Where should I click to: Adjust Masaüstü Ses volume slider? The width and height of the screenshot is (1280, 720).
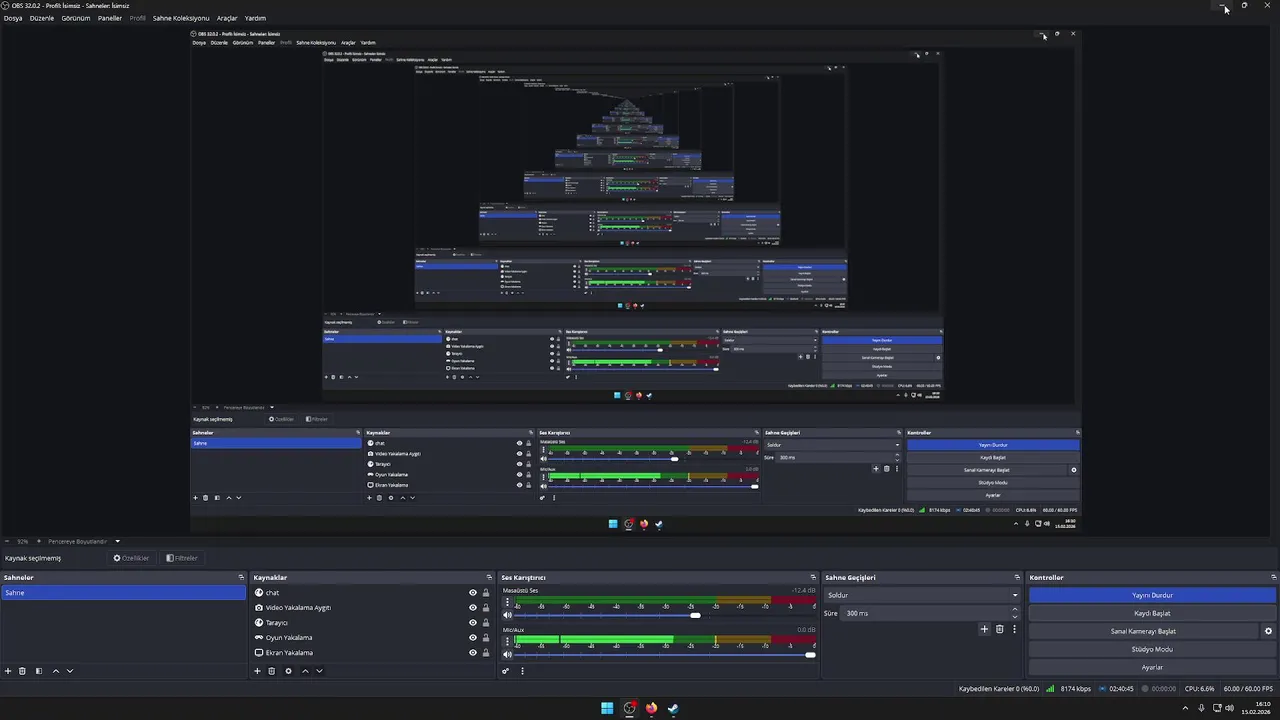pyautogui.click(x=695, y=615)
